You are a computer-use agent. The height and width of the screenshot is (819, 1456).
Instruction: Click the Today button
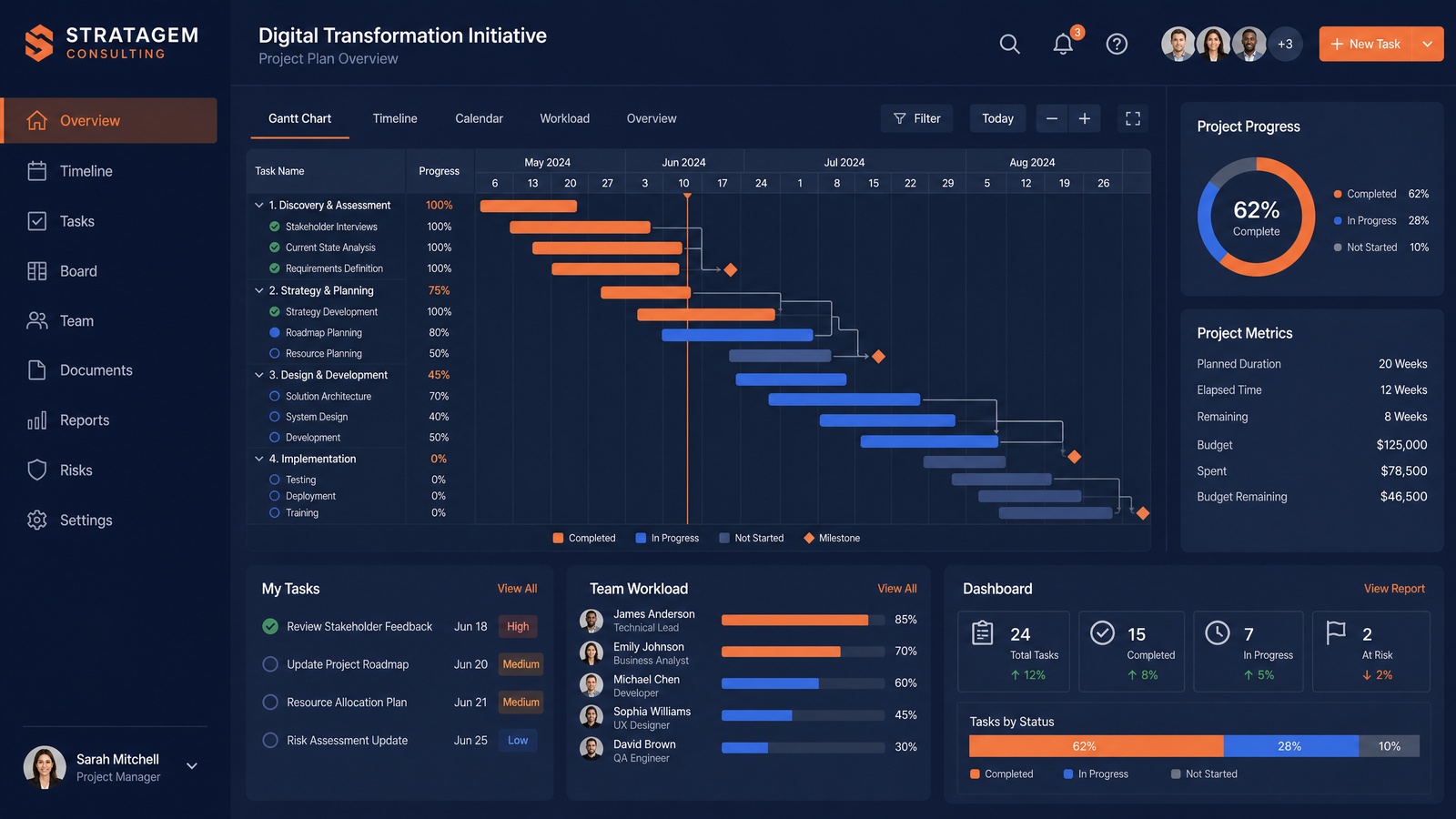point(997,118)
